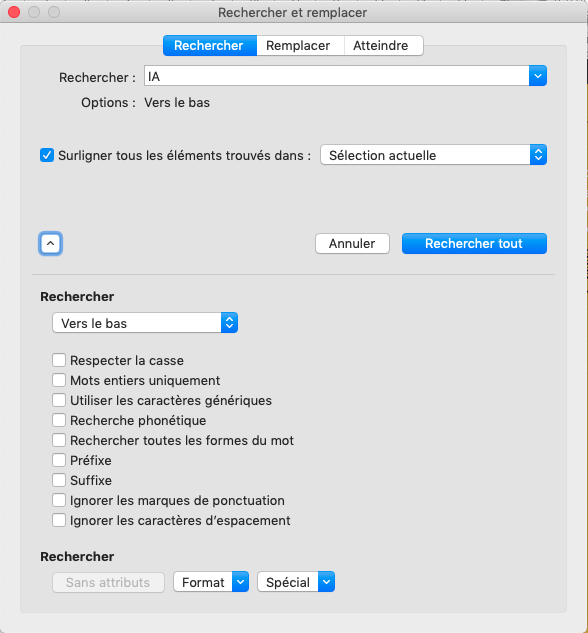The width and height of the screenshot is (588, 633).
Task: Check Rechercher toutes les formes du mot
Action: coord(59,440)
